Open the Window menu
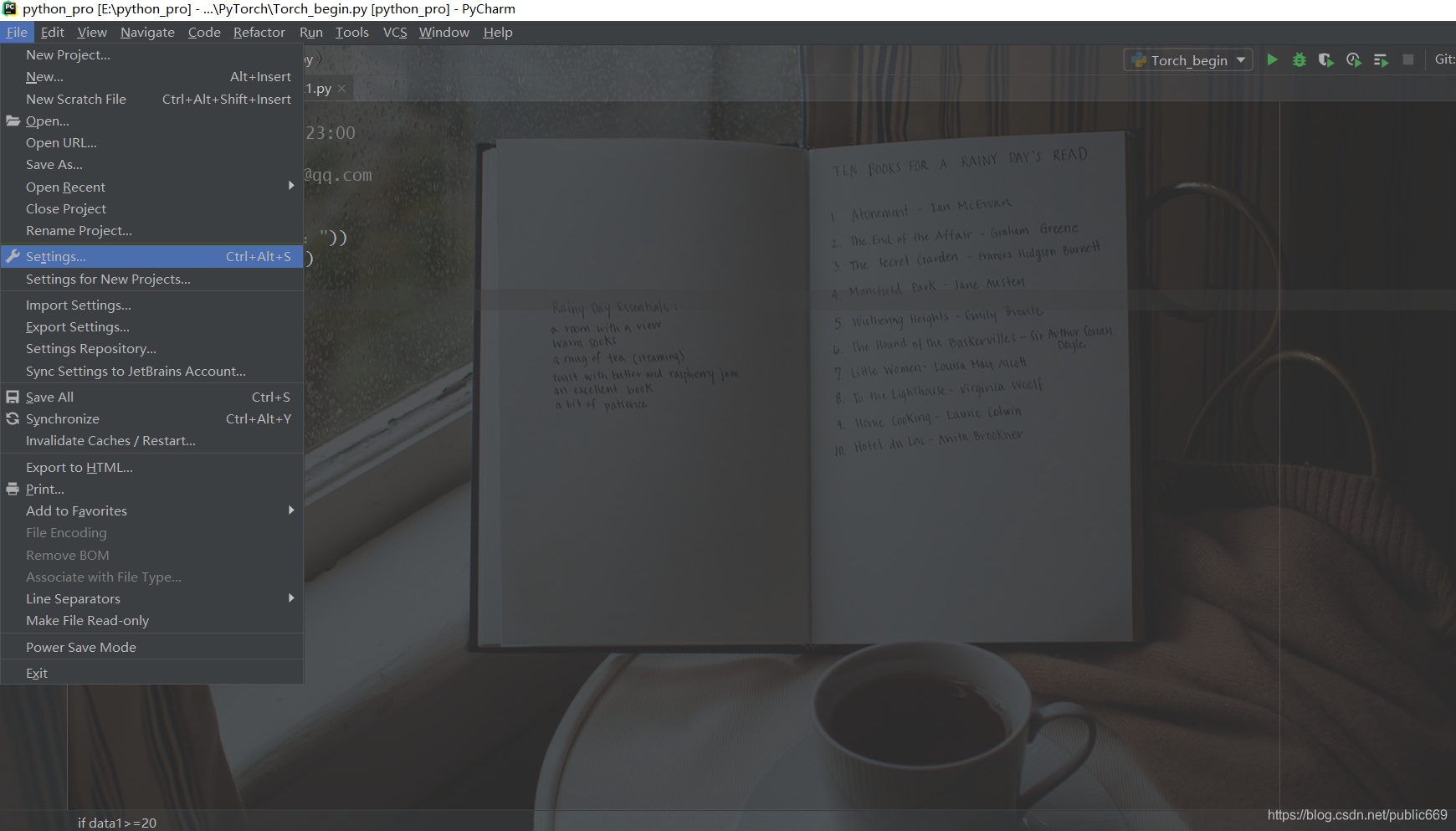This screenshot has height=831, width=1456. pyautogui.click(x=444, y=33)
